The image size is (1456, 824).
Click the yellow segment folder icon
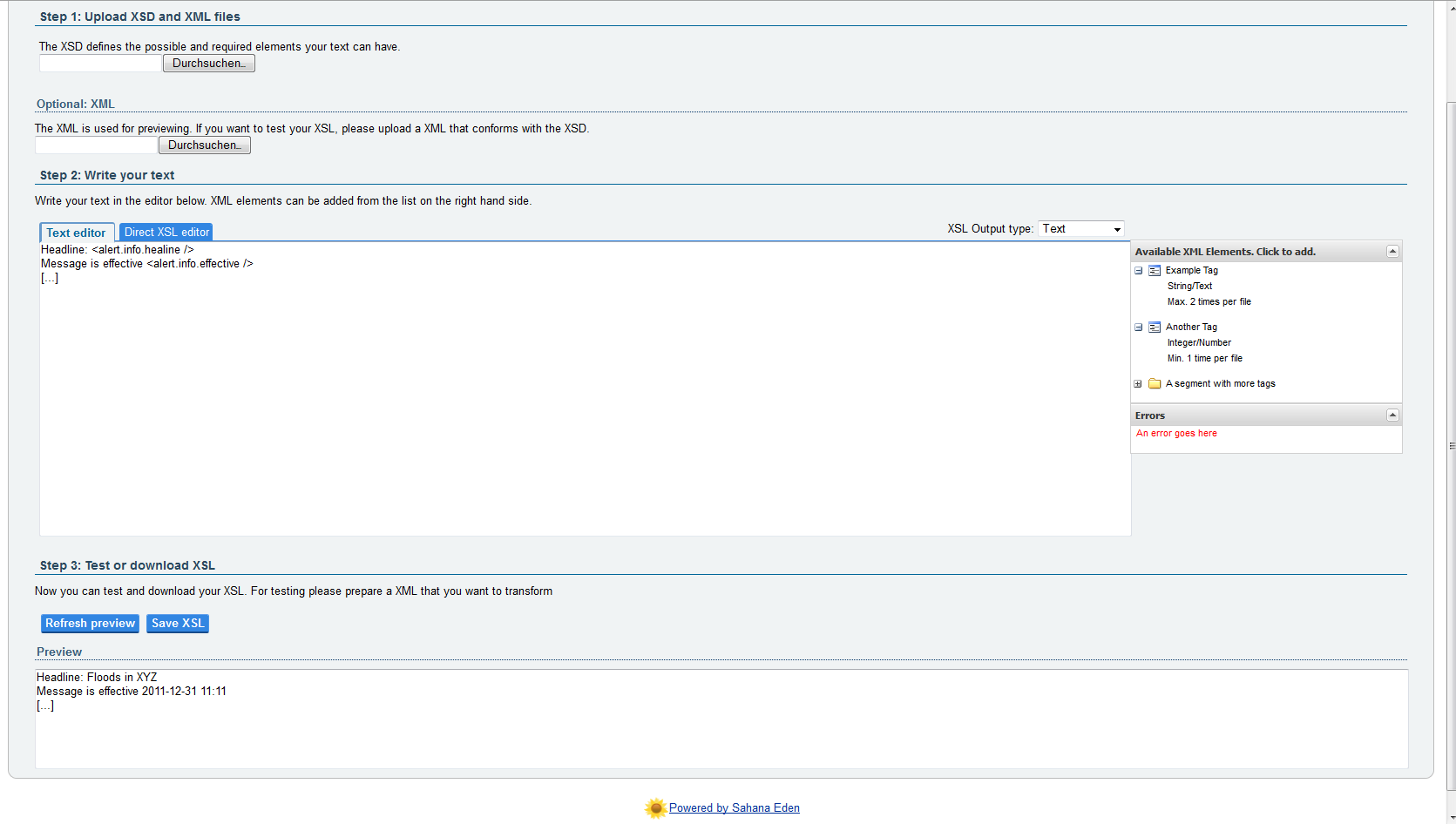(x=1155, y=384)
